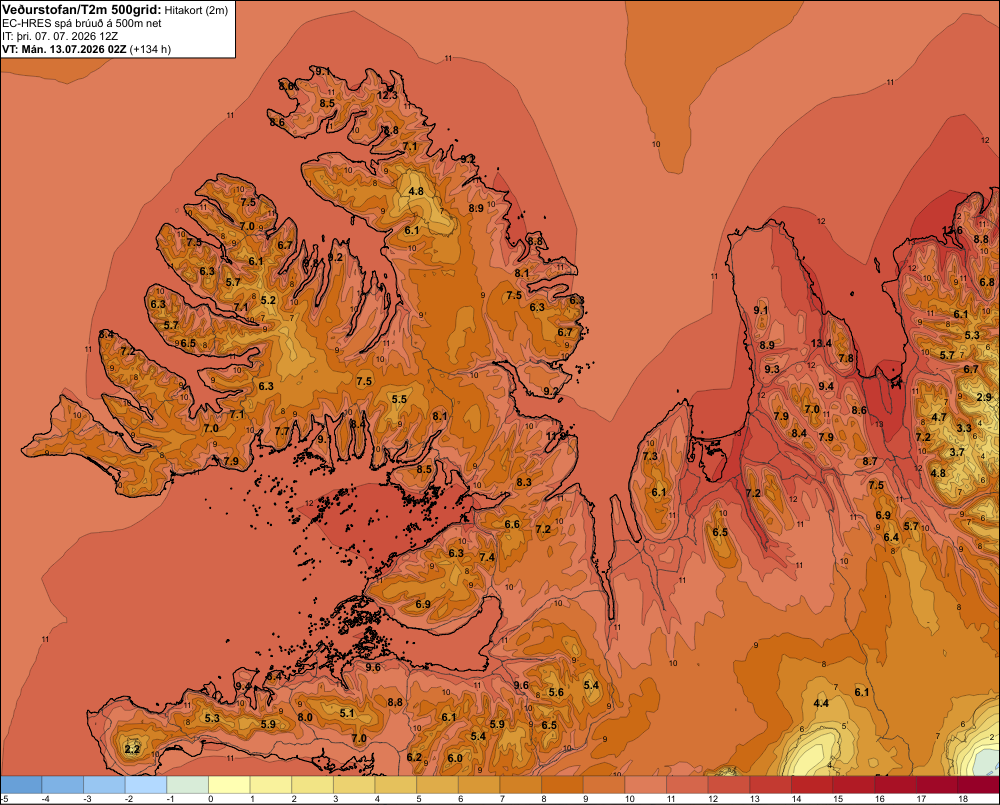1000x805 pixels.
Task: Select the legend swatch between 4 and 5
Action: tap(396, 784)
